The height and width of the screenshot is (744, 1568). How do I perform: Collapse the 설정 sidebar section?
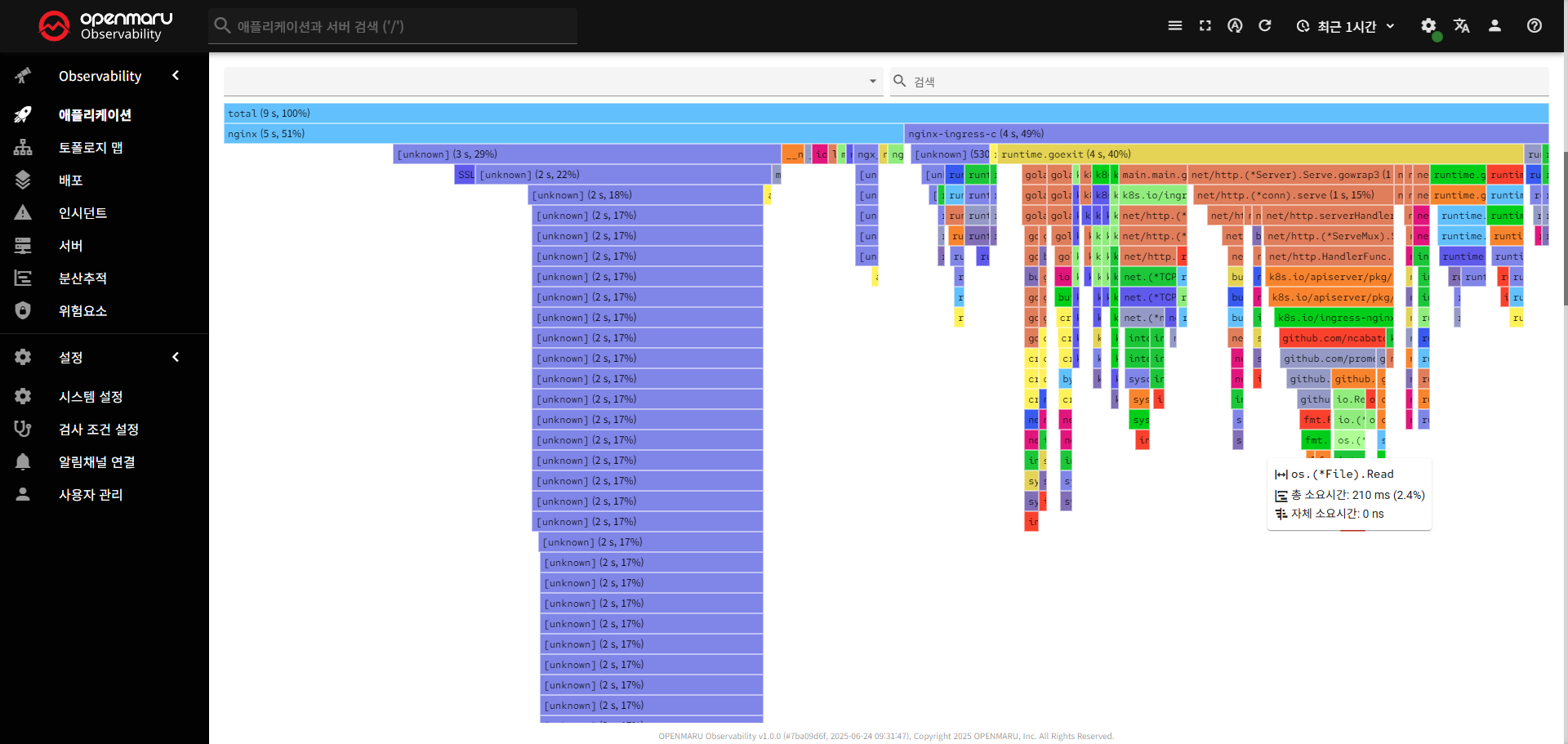click(176, 358)
